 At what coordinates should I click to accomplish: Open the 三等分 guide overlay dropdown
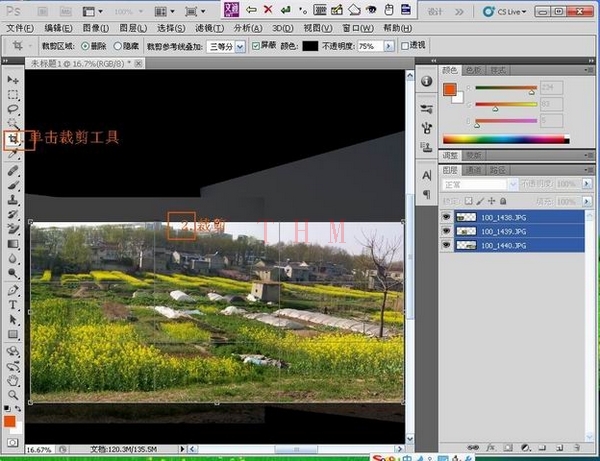[x=240, y=47]
